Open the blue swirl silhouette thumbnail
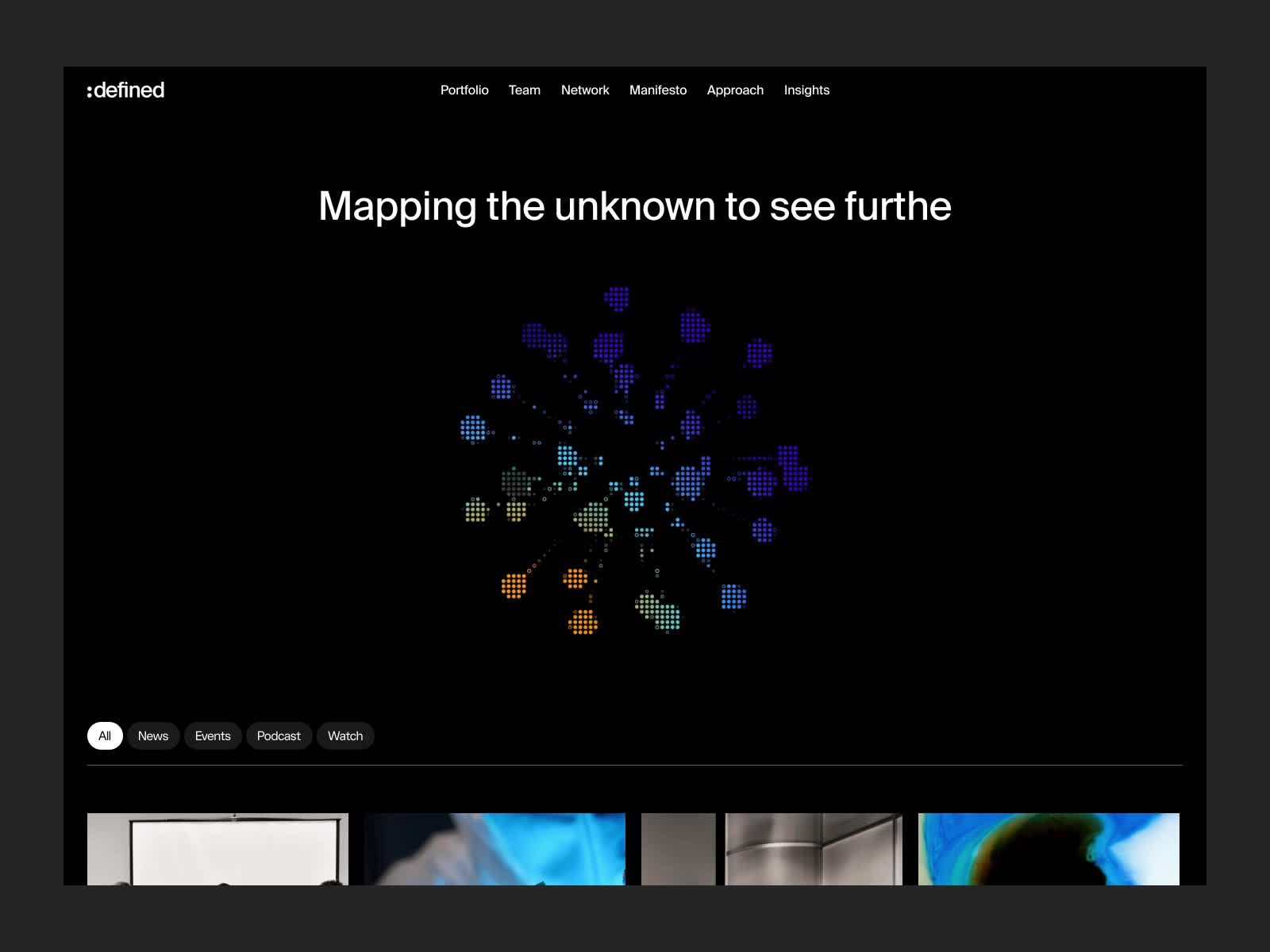The height and width of the screenshot is (952, 1270). click(x=1049, y=849)
